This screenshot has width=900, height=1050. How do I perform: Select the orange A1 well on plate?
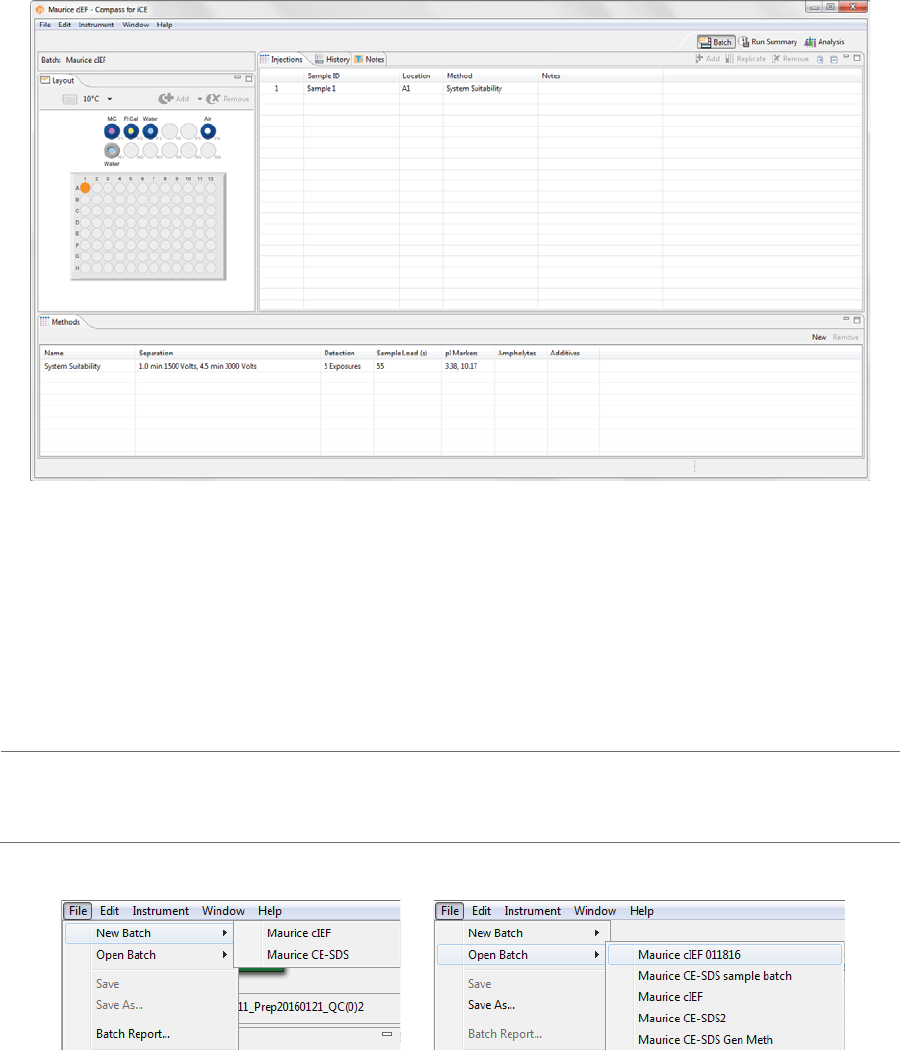click(x=86, y=188)
